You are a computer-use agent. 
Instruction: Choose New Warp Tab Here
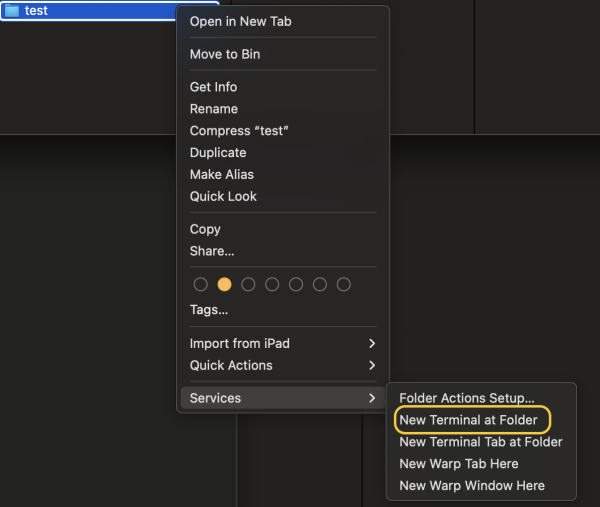point(458,464)
